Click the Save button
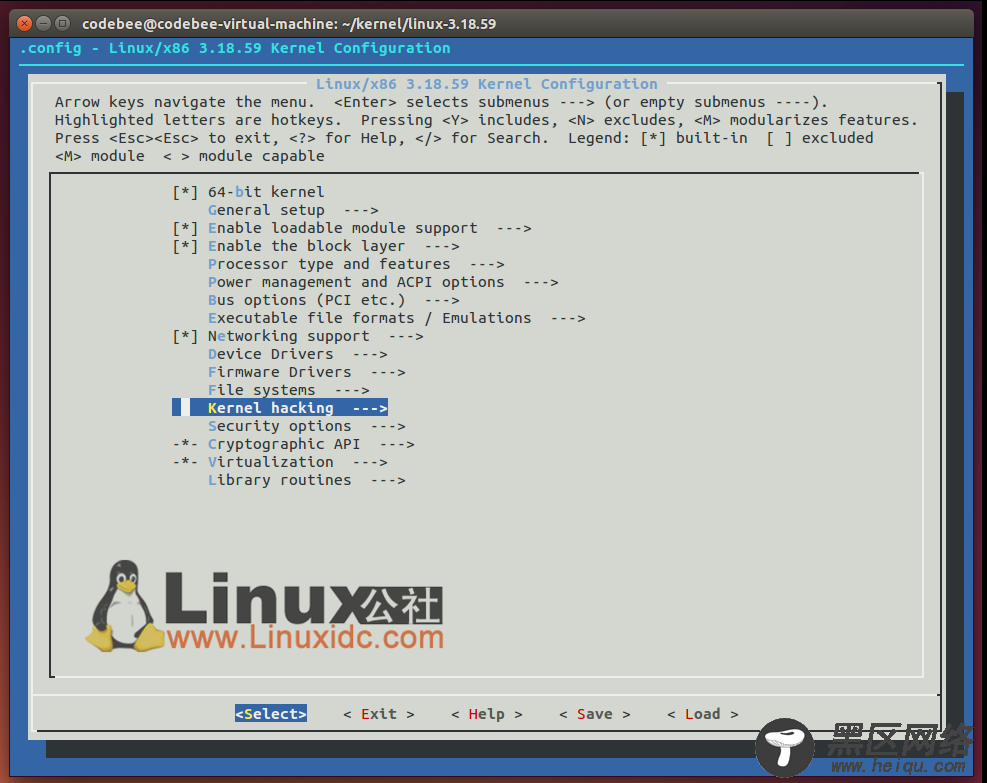Viewport: 987px width, 783px height. coord(595,714)
